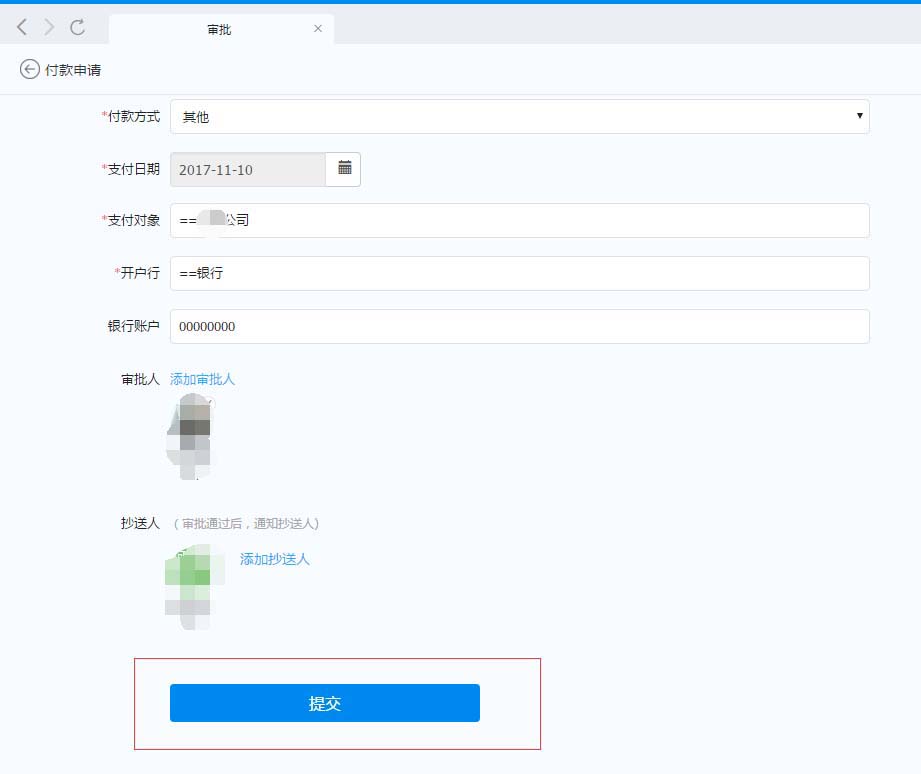Click the 银行账户 field with 00000000
The height and width of the screenshot is (774, 921).
pyautogui.click(x=520, y=327)
